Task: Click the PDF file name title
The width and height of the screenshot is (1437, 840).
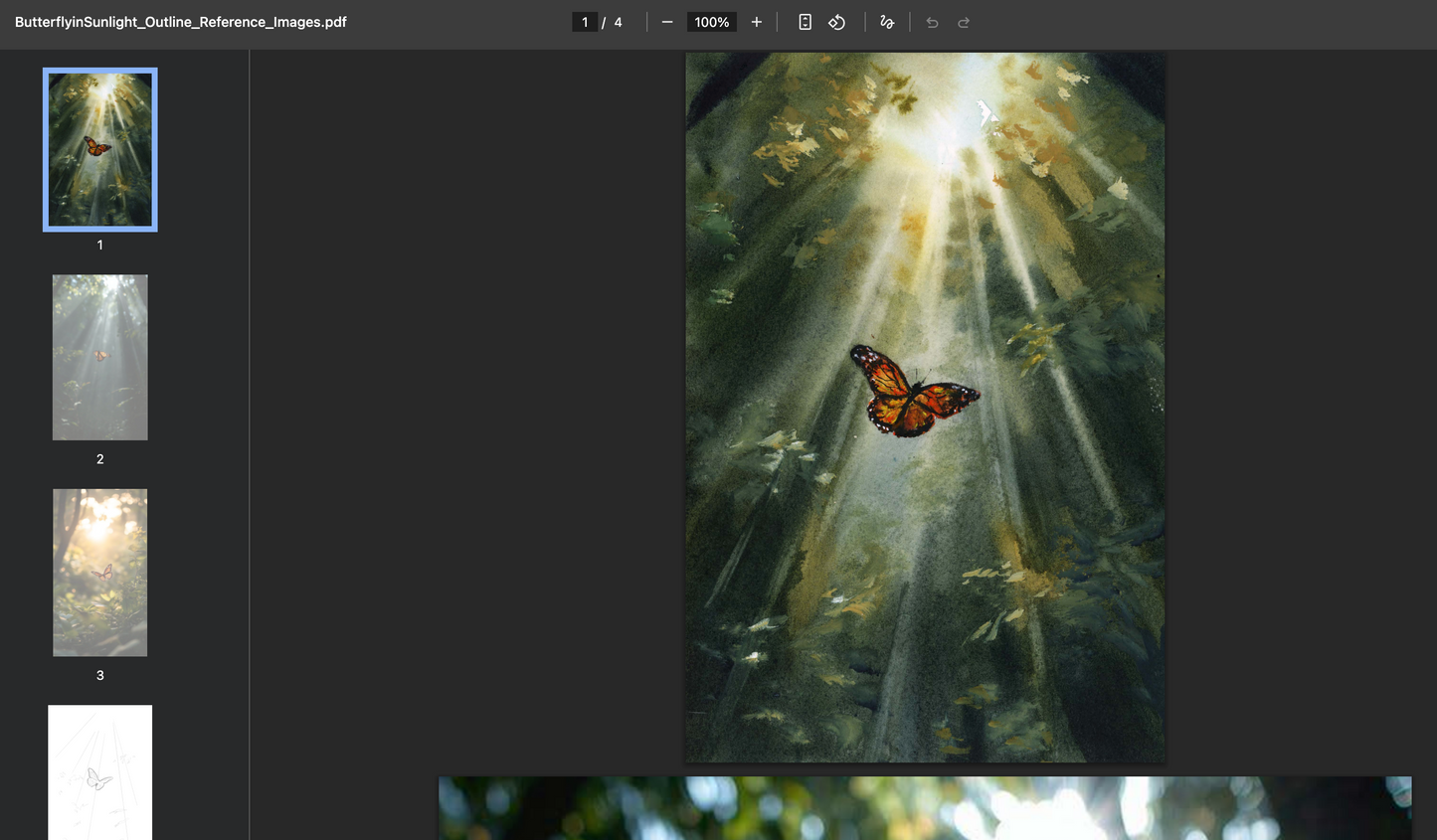Action: pyautogui.click(x=181, y=22)
